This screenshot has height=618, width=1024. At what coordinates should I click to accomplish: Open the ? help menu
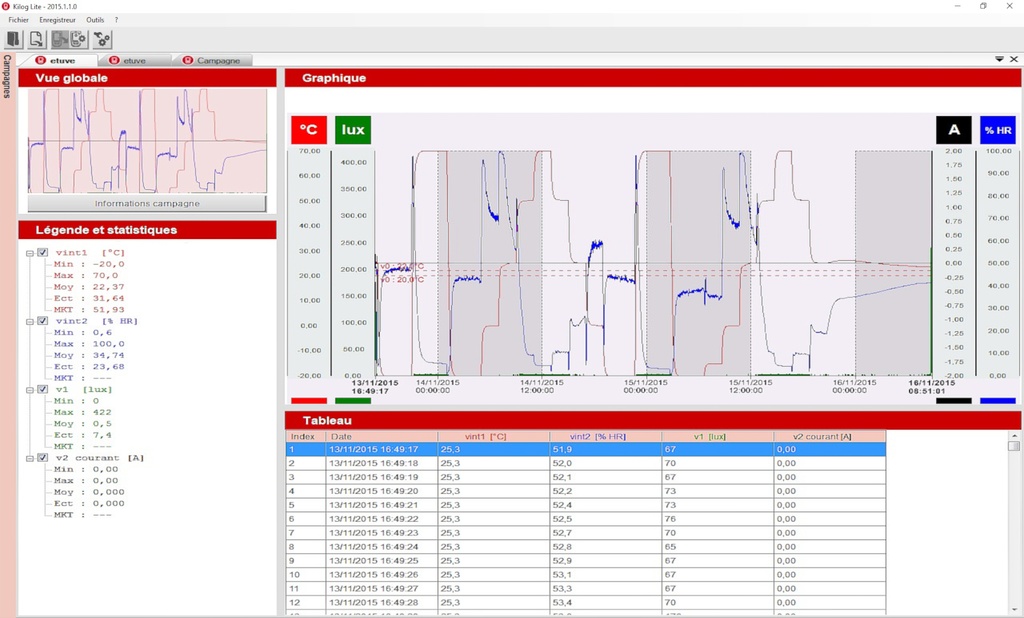(116, 20)
